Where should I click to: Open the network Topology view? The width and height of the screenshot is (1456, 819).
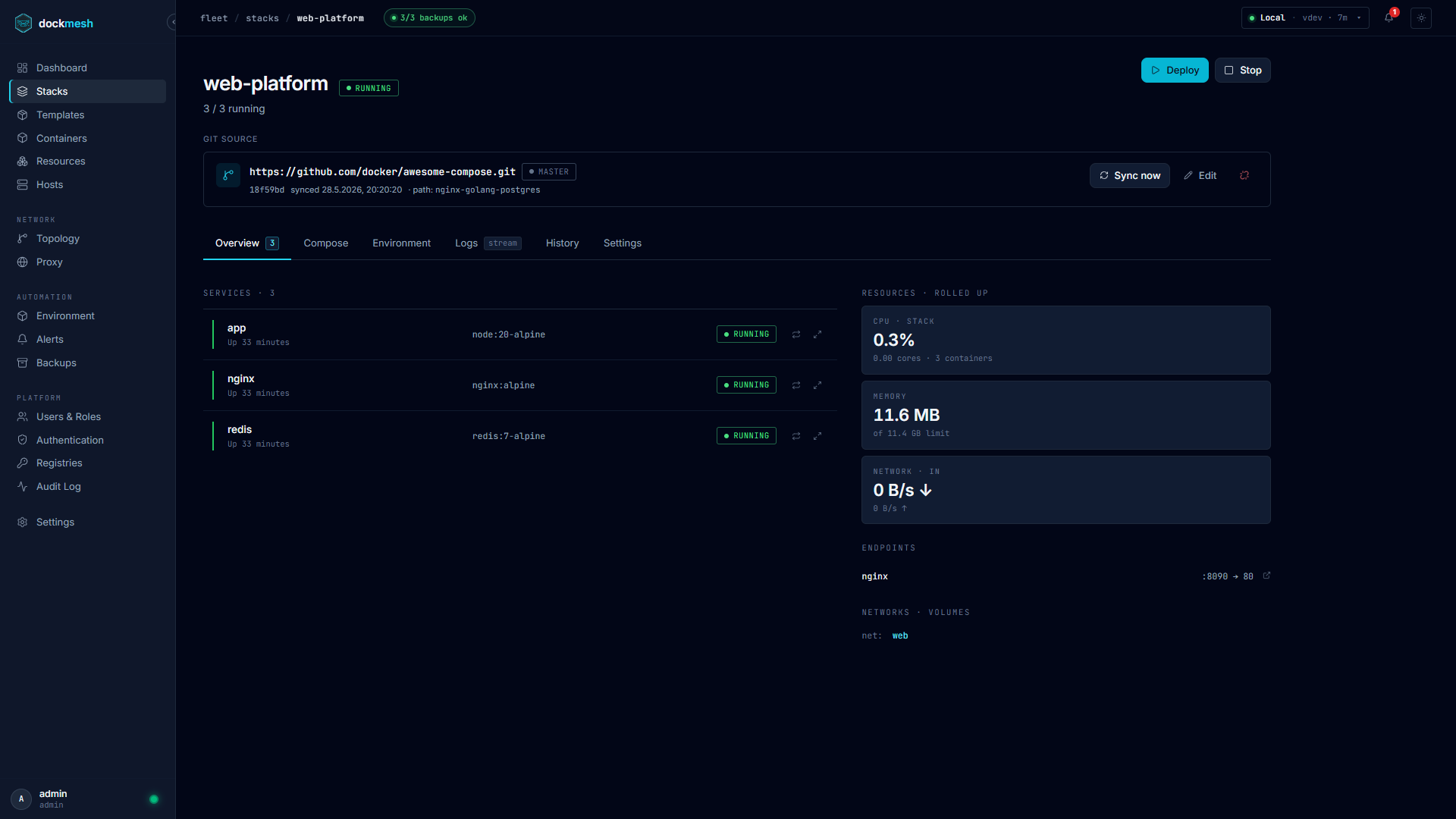pos(87,238)
